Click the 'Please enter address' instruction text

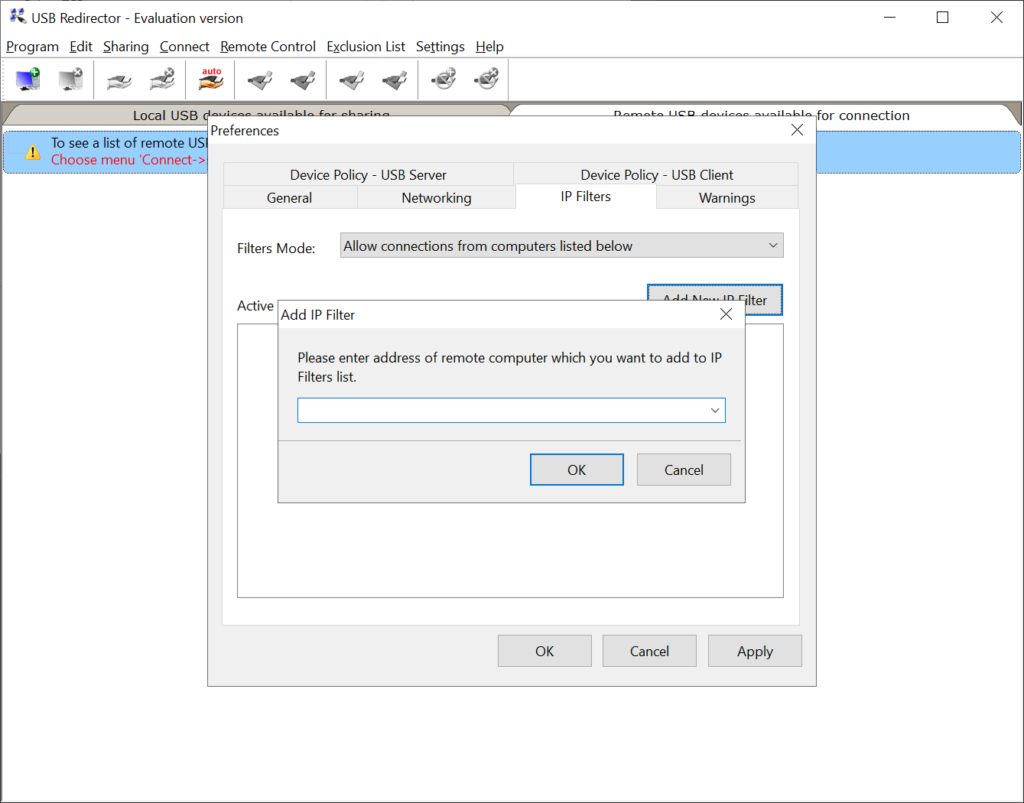click(x=509, y=367)
